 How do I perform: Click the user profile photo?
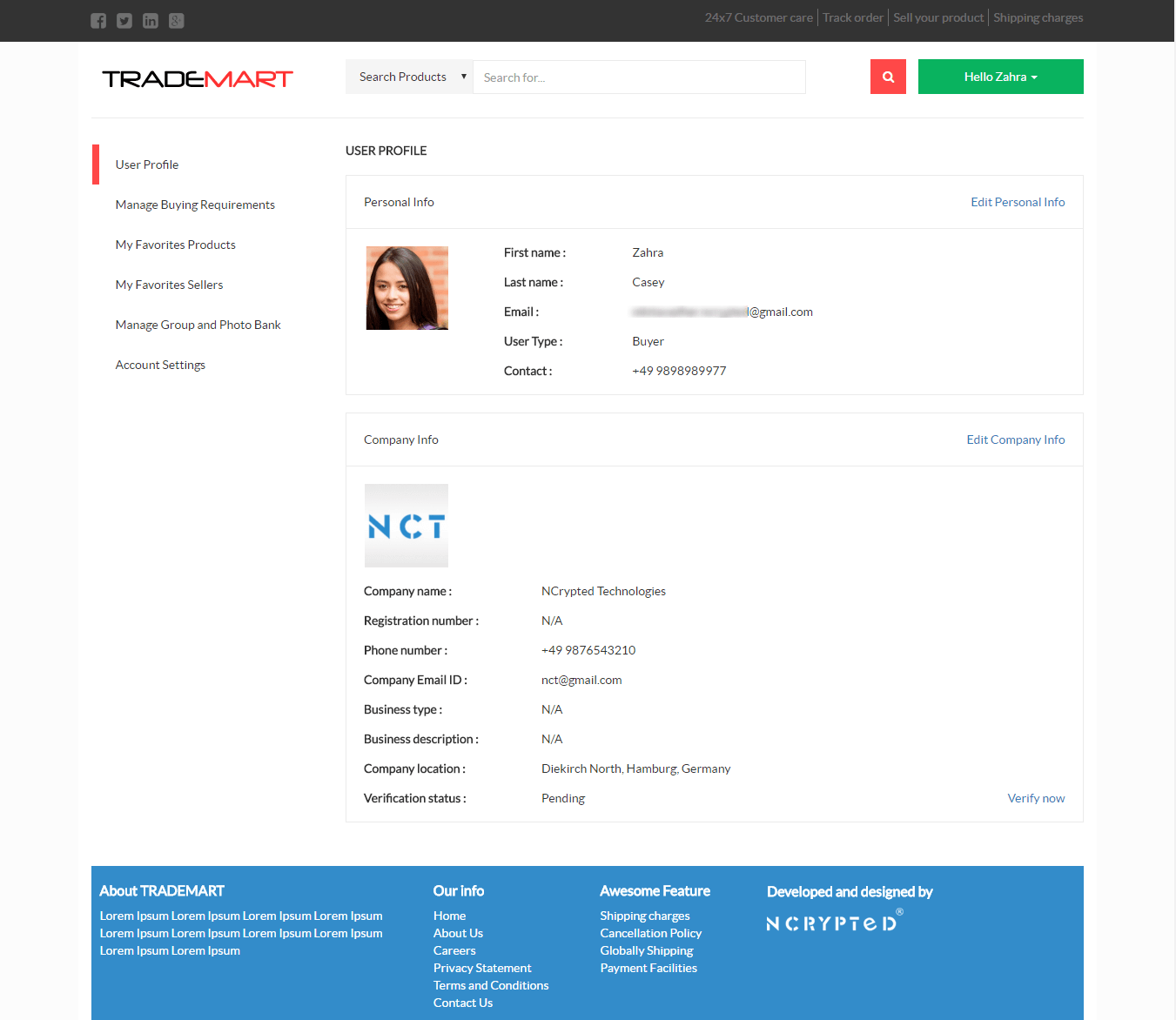pos(407,288)
